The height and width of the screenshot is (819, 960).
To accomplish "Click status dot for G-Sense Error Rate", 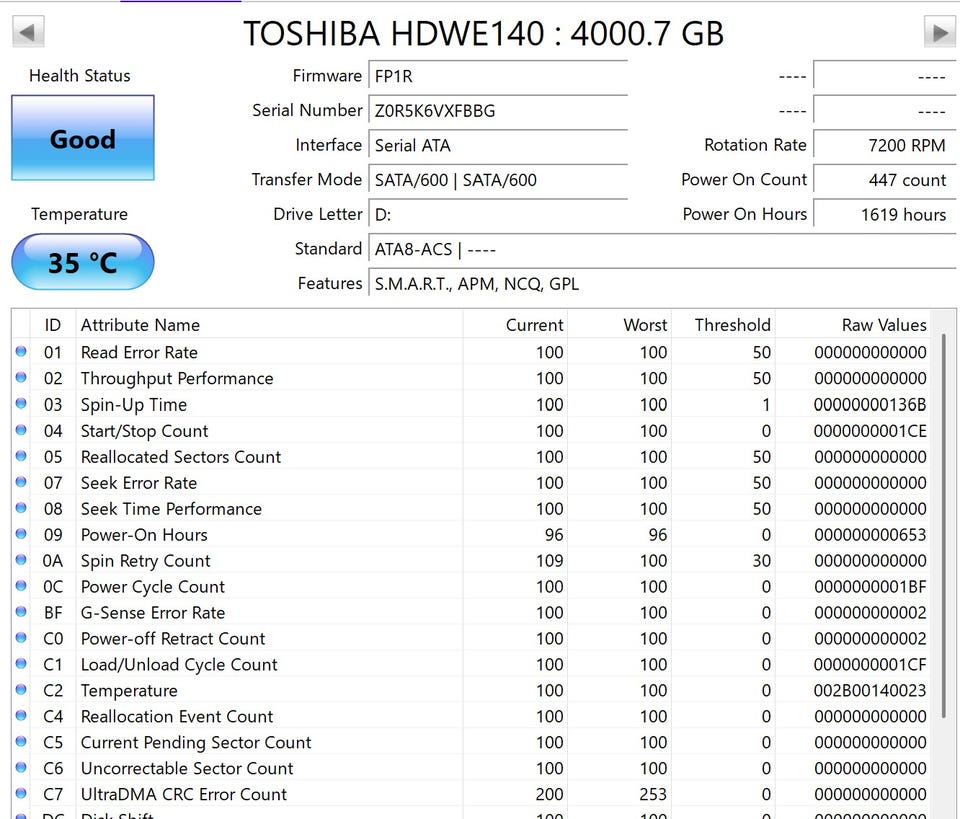I will [21, 612].
